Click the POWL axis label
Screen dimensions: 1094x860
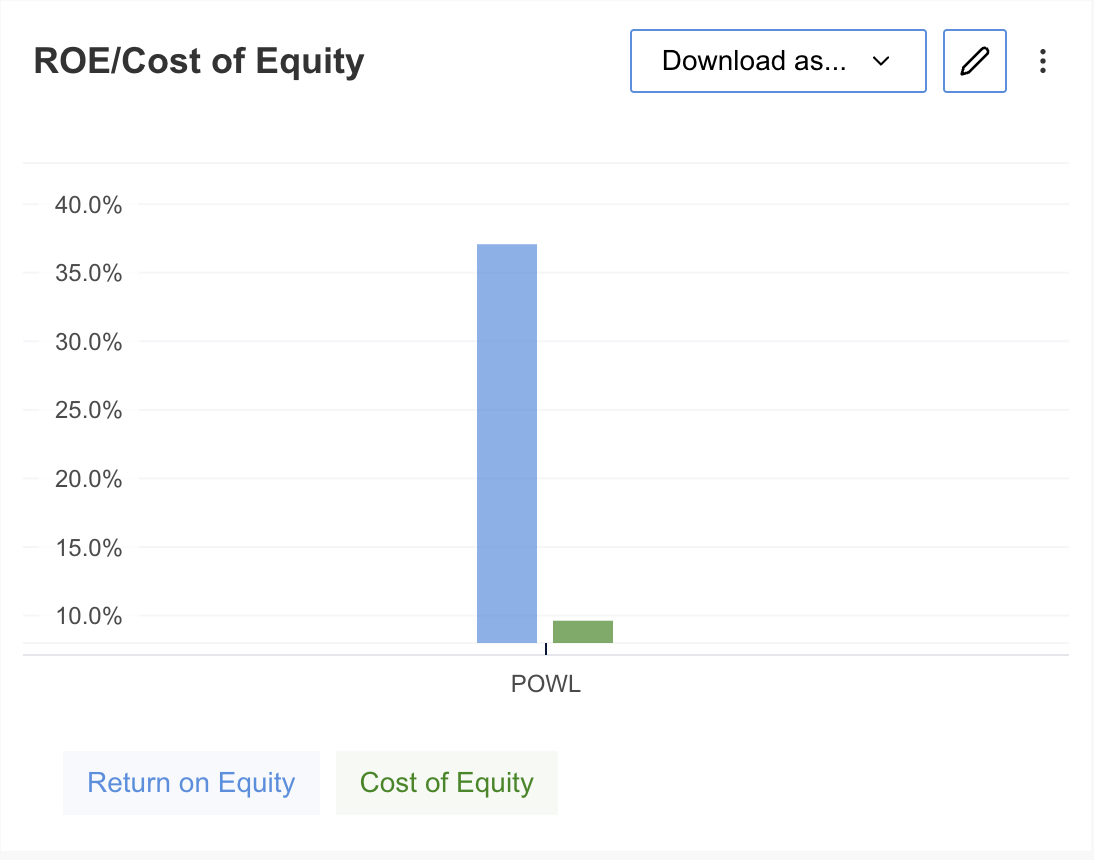tap(546, 684)
